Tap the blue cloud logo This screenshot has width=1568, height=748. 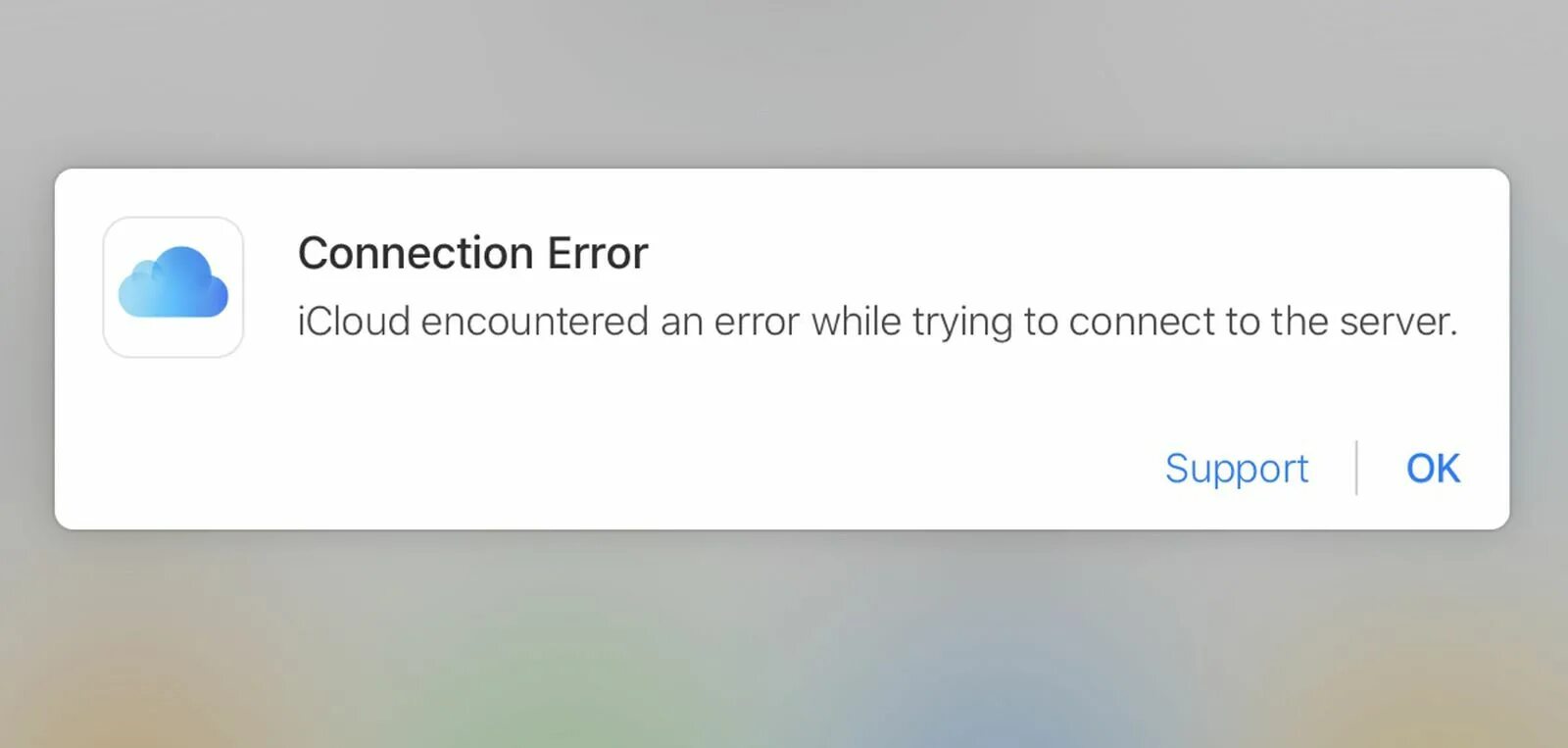pyautogui.click(x=173, y=282)
